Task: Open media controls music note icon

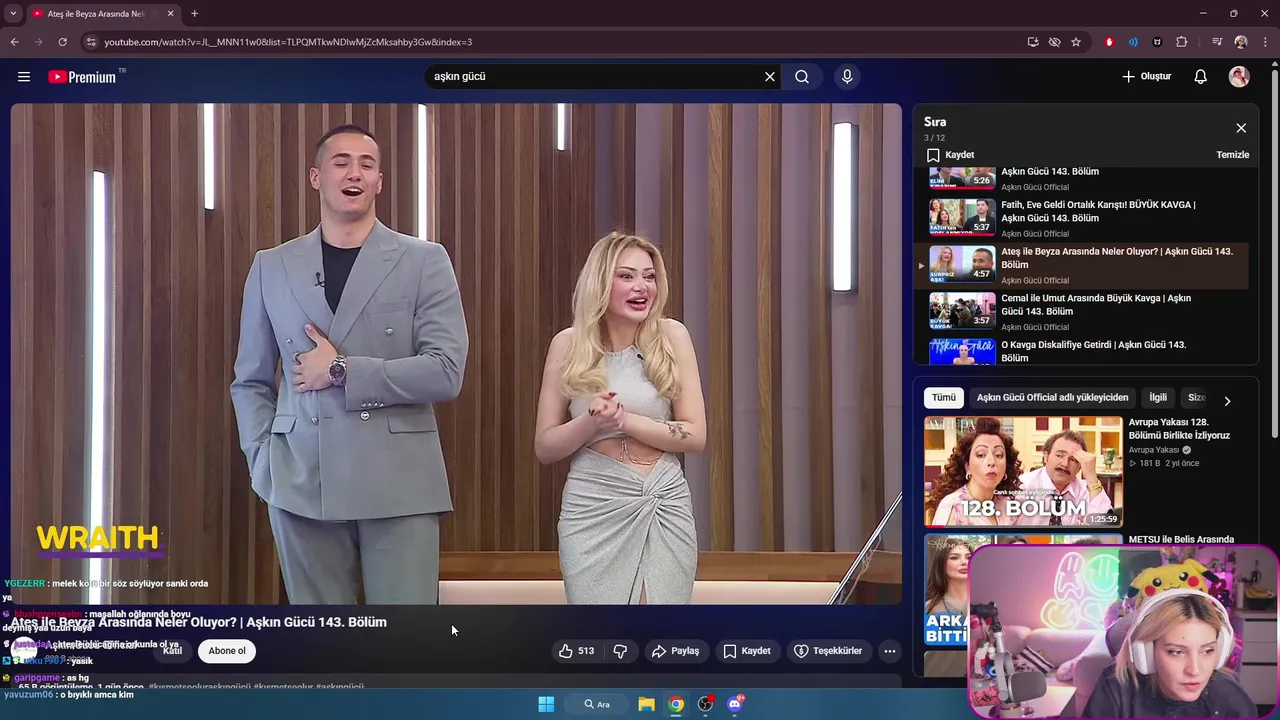Action: [1217, 42]
